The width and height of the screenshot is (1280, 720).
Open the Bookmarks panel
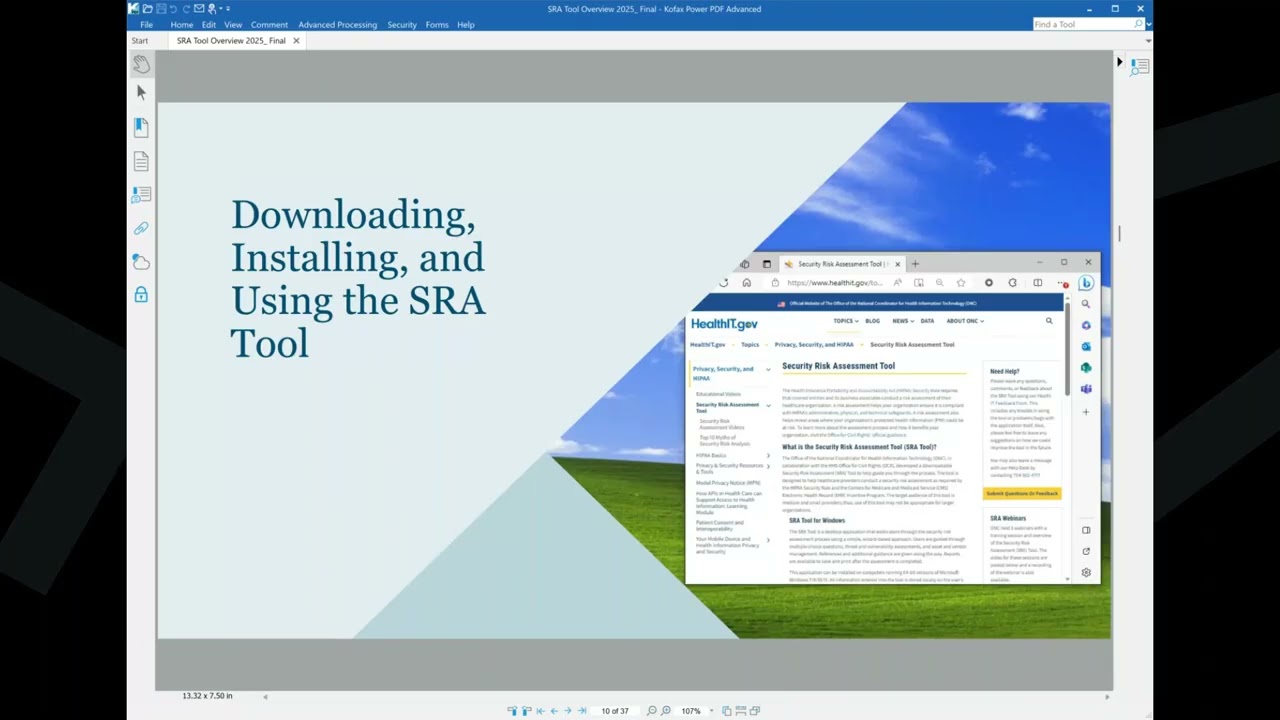pos(141,127)
